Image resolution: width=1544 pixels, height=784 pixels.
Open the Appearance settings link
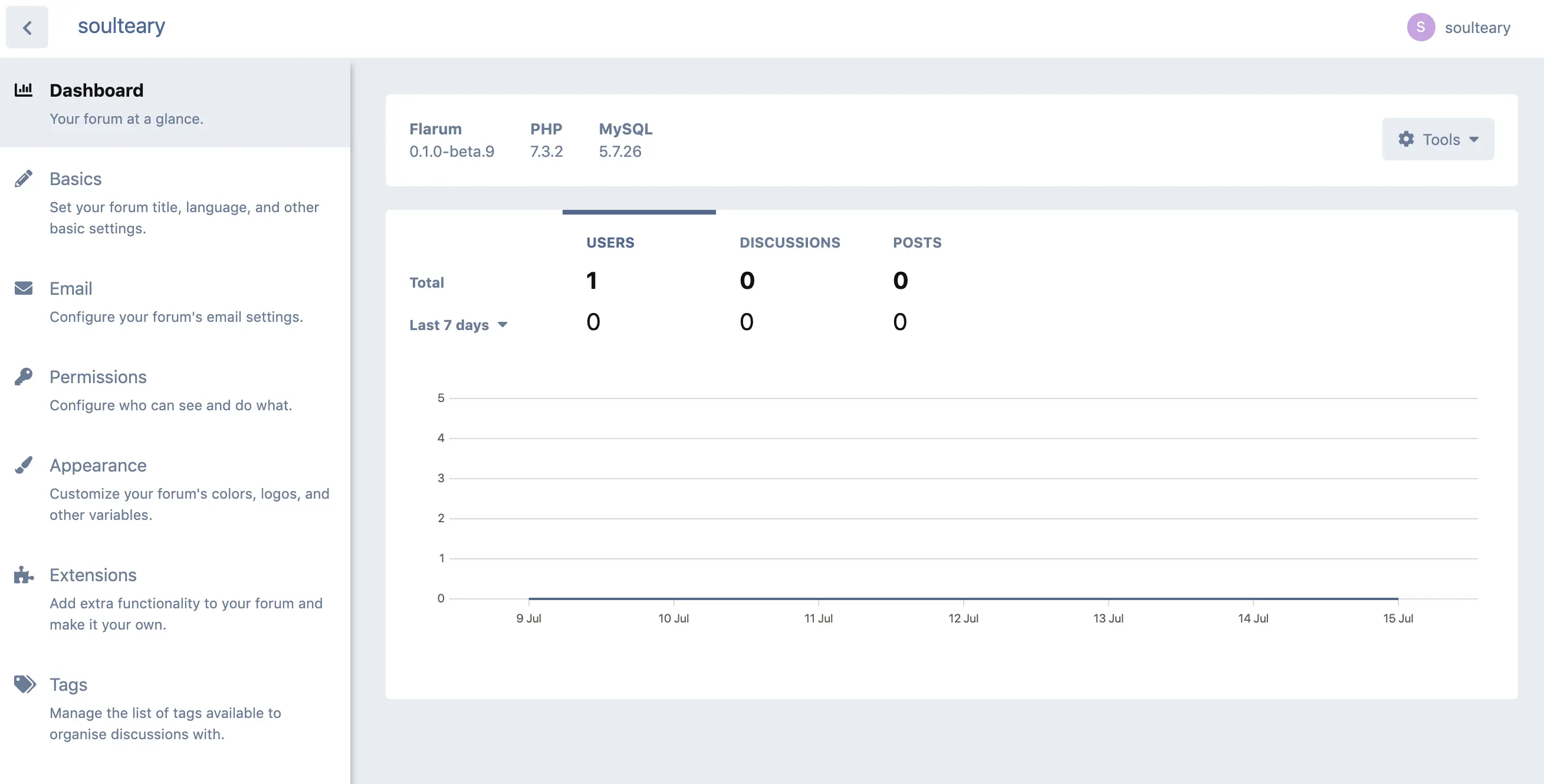[98, 465]
